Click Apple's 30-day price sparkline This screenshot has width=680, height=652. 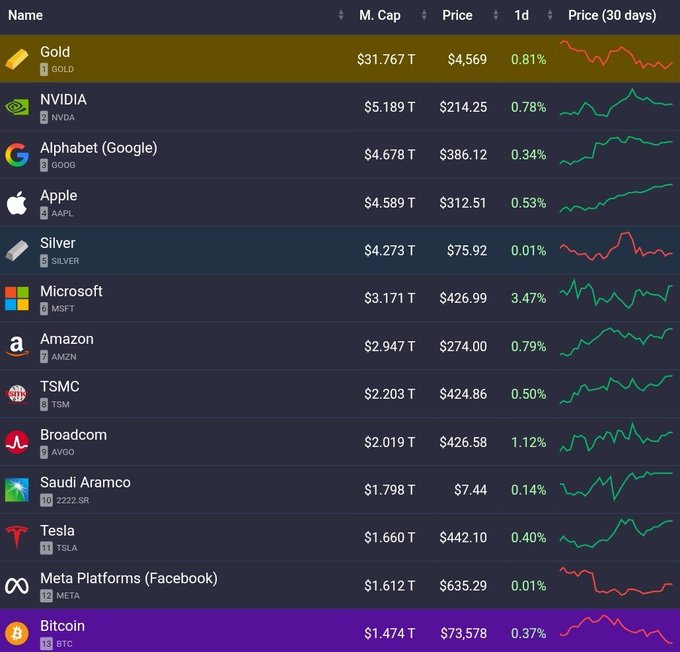coord(616,198)
